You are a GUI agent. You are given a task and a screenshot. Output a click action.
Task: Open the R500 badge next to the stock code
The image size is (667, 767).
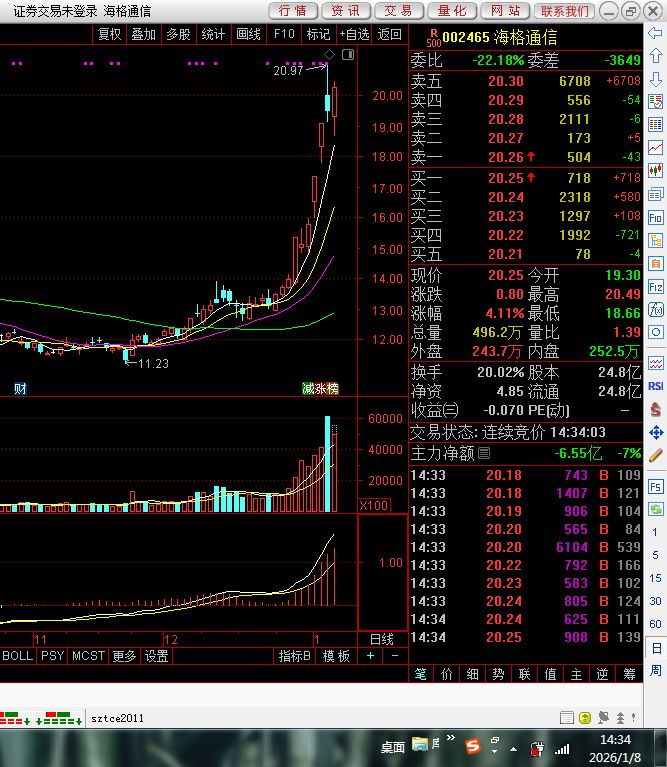pos(433,38)
